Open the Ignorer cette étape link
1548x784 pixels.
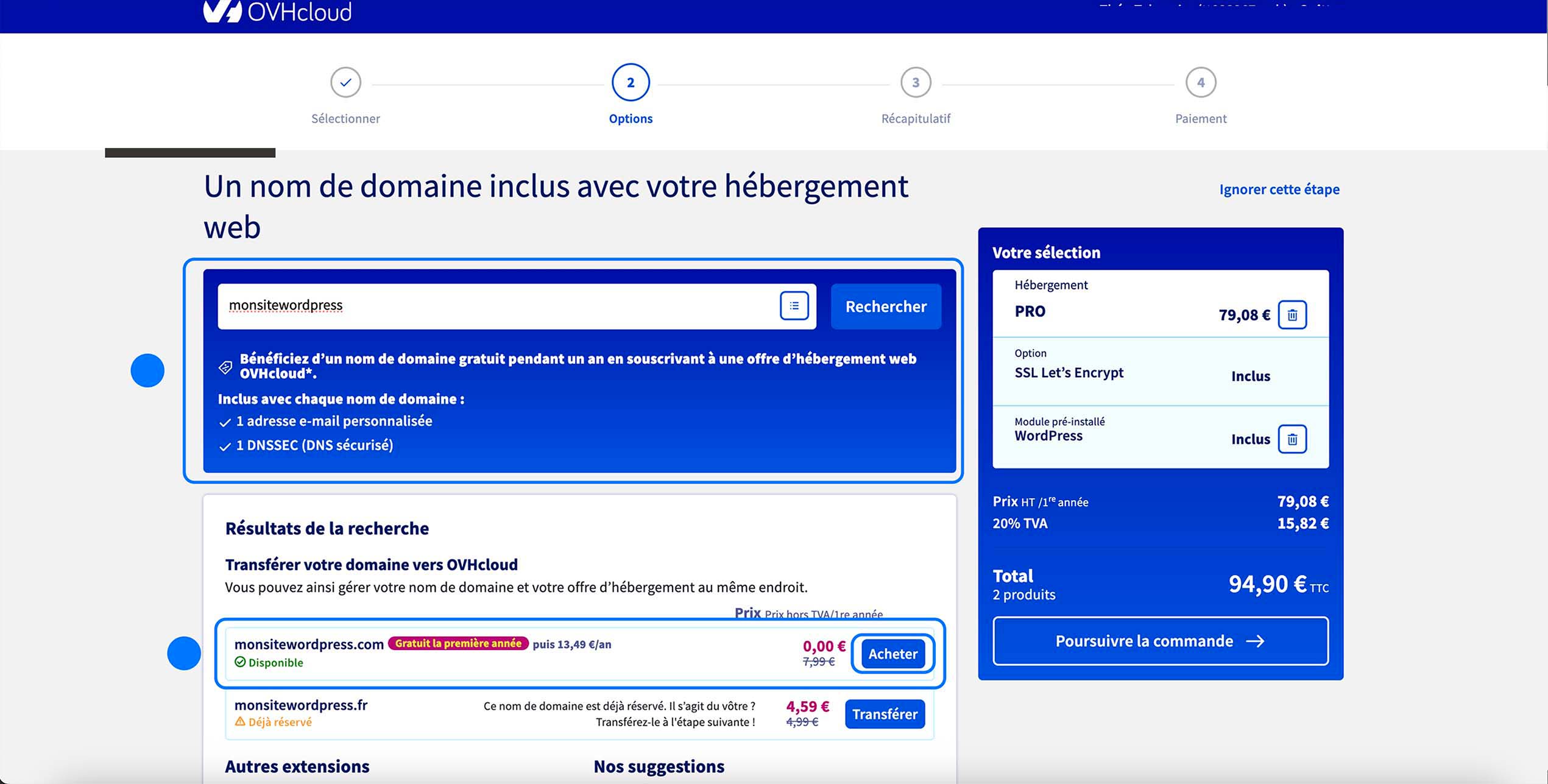tap(1278, 189)
